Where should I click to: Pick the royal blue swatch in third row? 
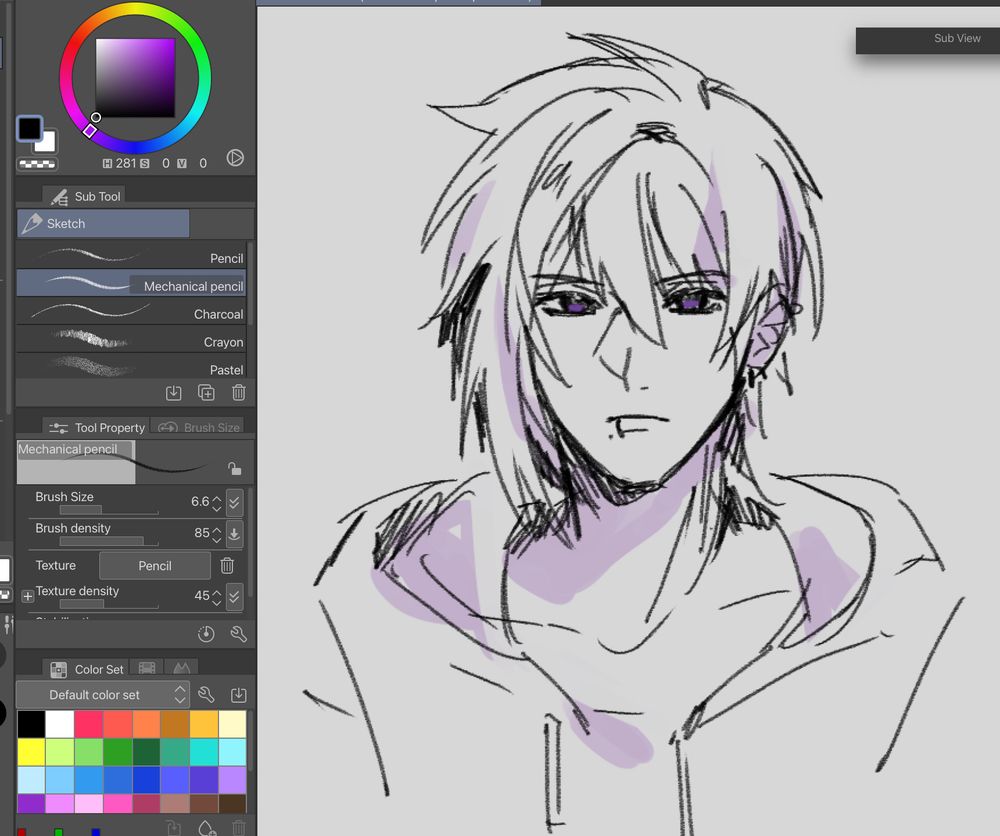147,779
